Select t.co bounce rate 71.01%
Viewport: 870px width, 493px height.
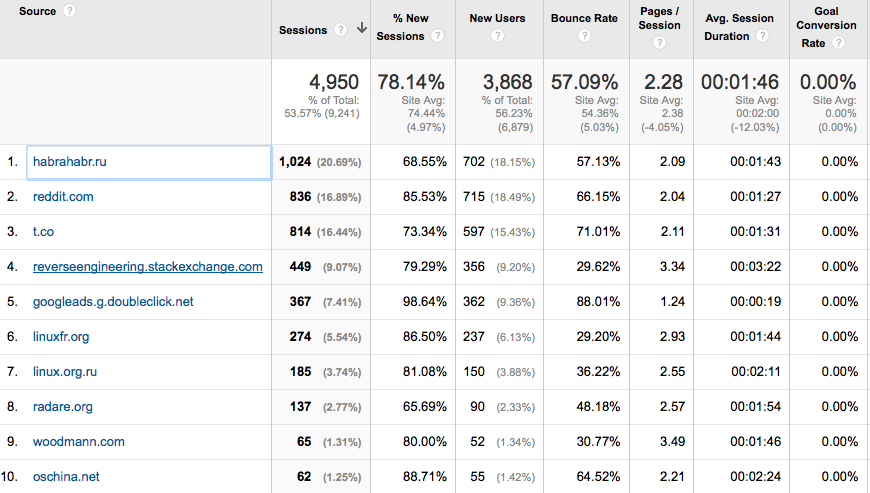(x=598, y=231)
